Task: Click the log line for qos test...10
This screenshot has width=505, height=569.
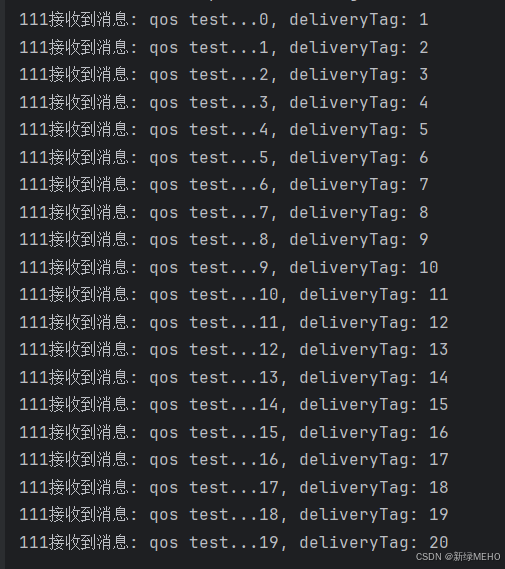Action: 234,295
